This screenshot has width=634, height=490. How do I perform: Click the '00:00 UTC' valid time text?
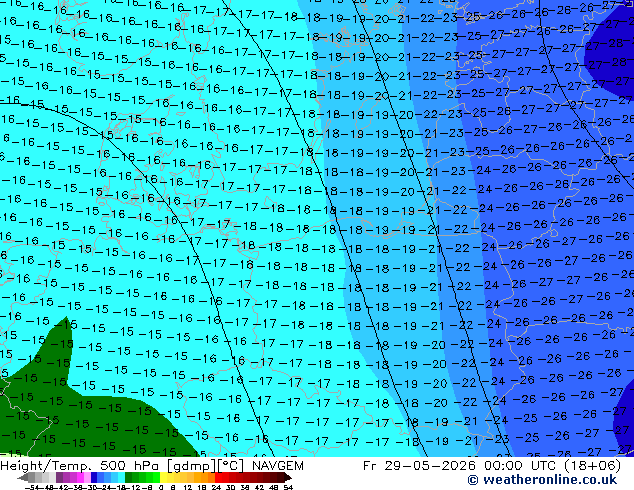tap(522, 466)
